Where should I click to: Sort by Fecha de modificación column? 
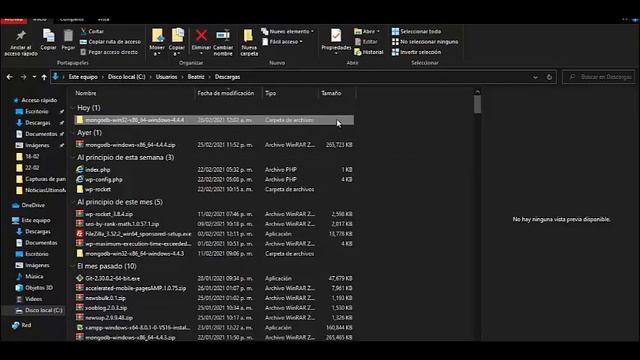pyautogui.click(x=226, y=93)
